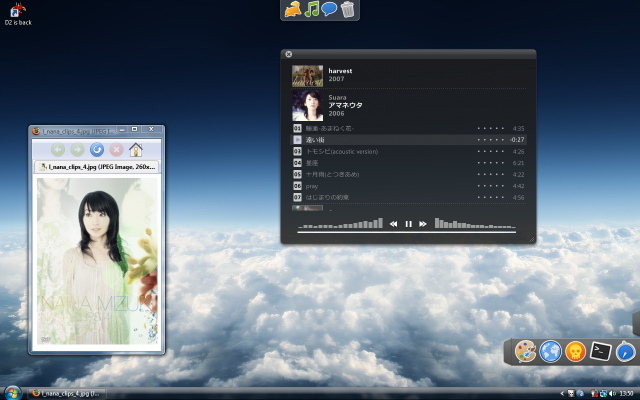Click the remaining time '-0:27' on playing track

tap(517, 140)
